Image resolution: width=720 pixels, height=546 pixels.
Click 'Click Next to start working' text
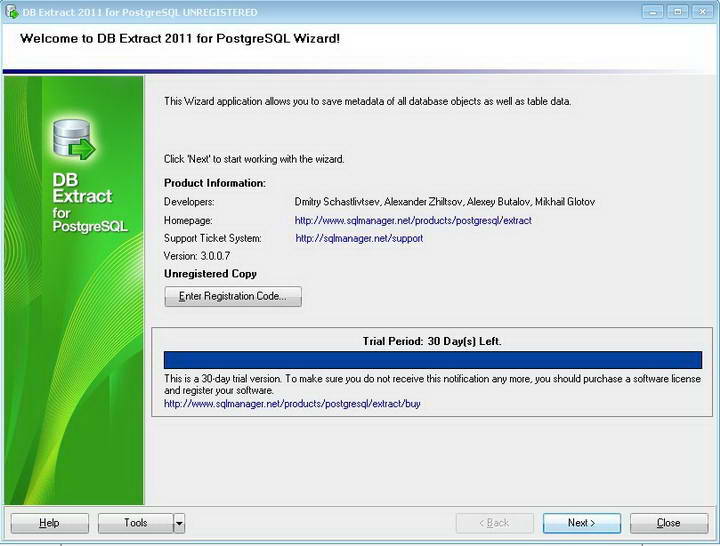coord(254,159)
